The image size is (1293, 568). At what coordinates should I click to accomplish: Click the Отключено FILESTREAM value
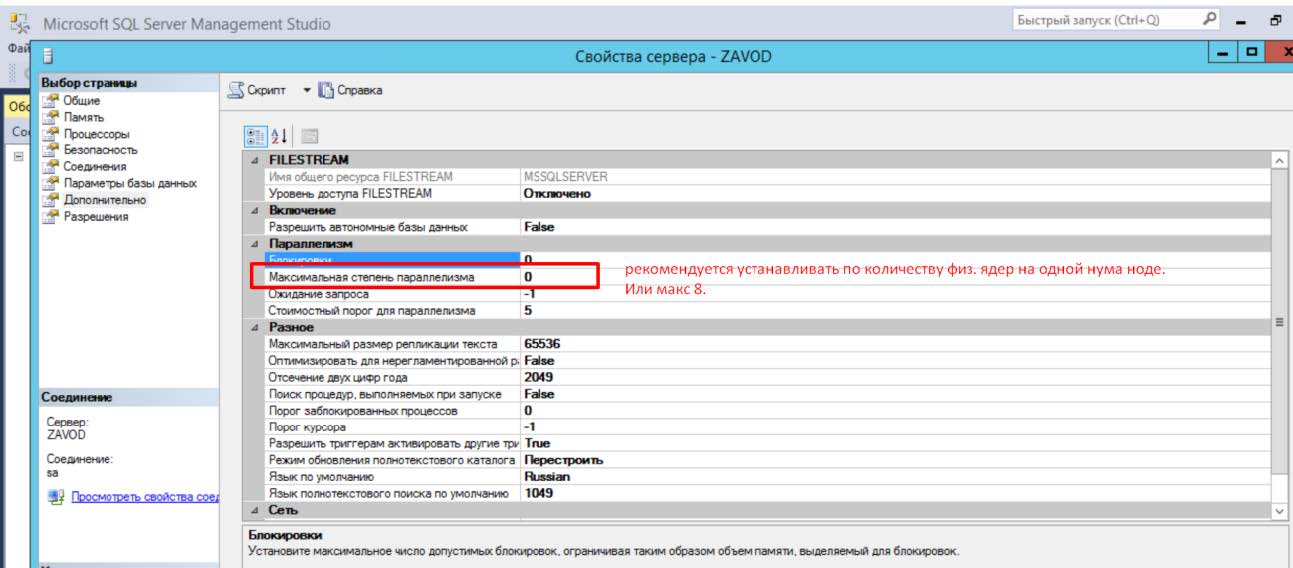click(557, 193)
